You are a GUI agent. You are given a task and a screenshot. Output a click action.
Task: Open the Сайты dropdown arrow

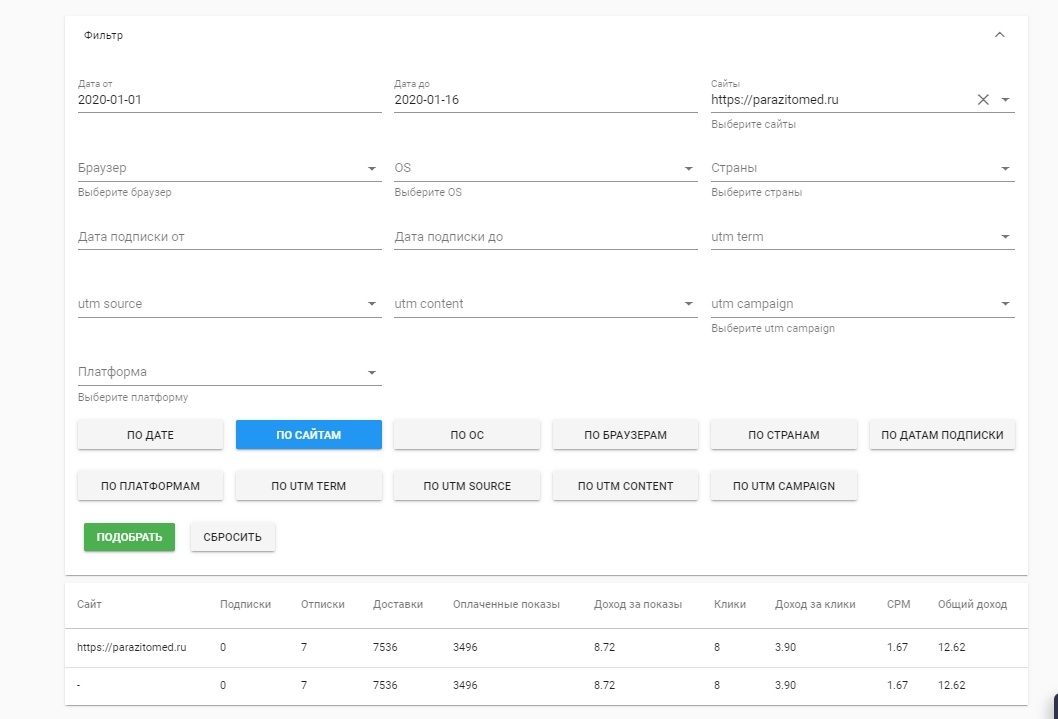(x=1005, y=100)
